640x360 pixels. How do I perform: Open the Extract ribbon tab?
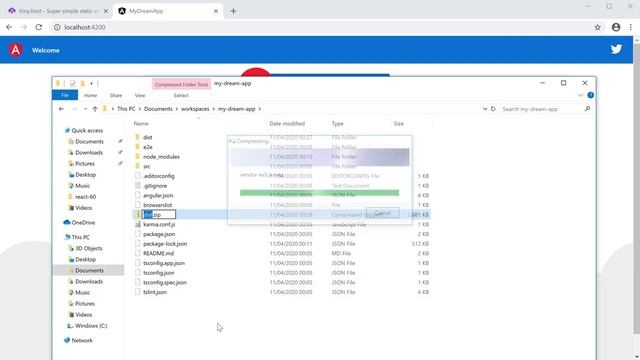(x=181, y=95)
